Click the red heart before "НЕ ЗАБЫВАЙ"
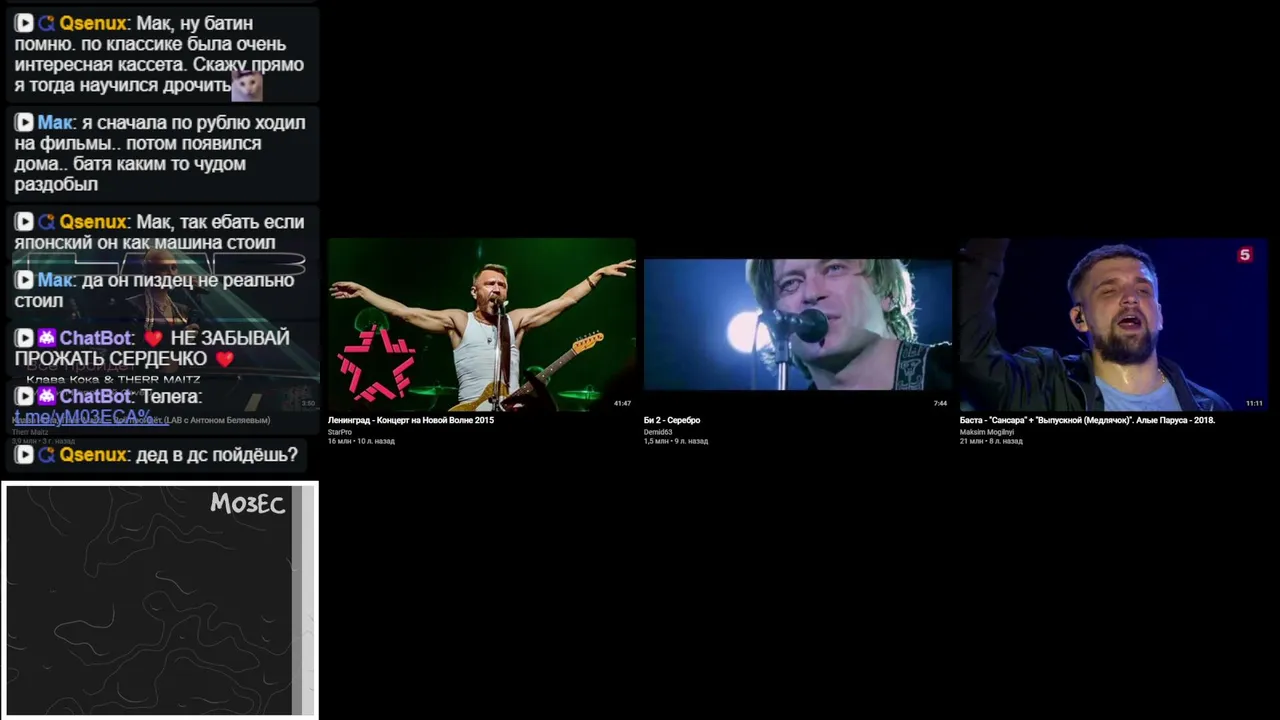This screenshot has height=720, width=1280. [x=153, y=339]
